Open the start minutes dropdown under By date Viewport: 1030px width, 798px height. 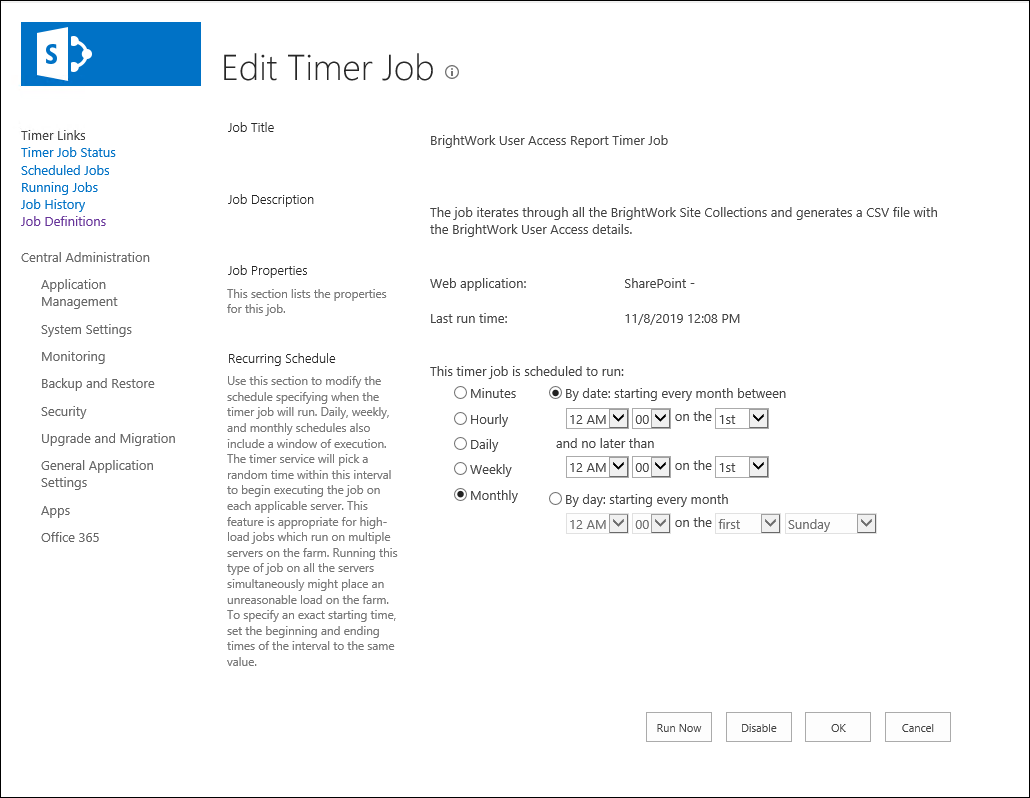651,418
